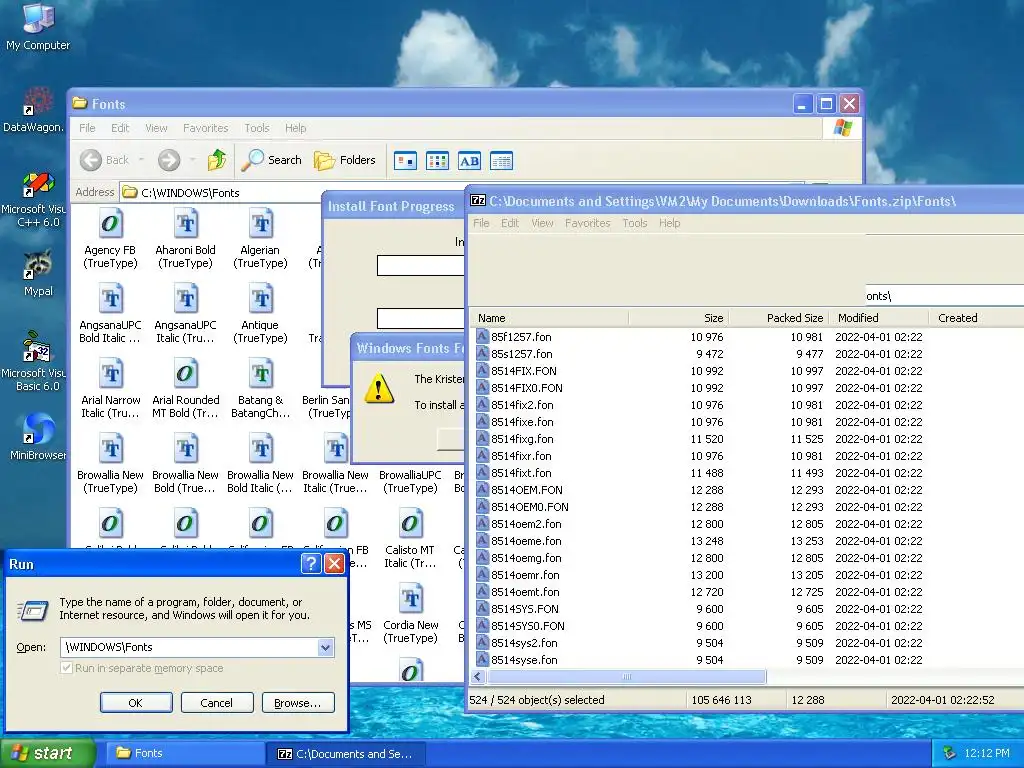Sort 7-Zip list by Size column
1024x768 pixels.
[x=679, y=318]
